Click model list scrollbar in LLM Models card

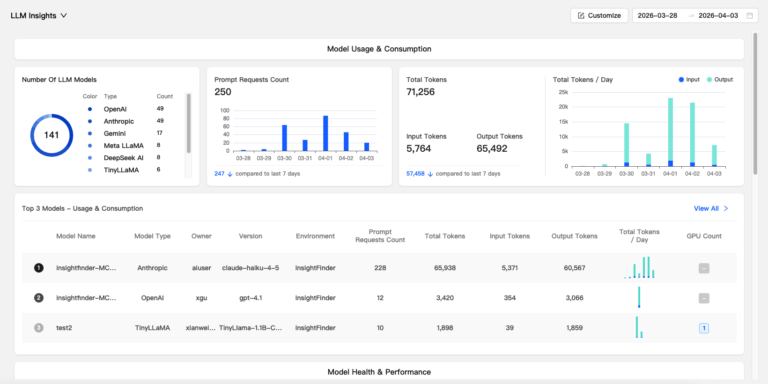coord(189,123)
